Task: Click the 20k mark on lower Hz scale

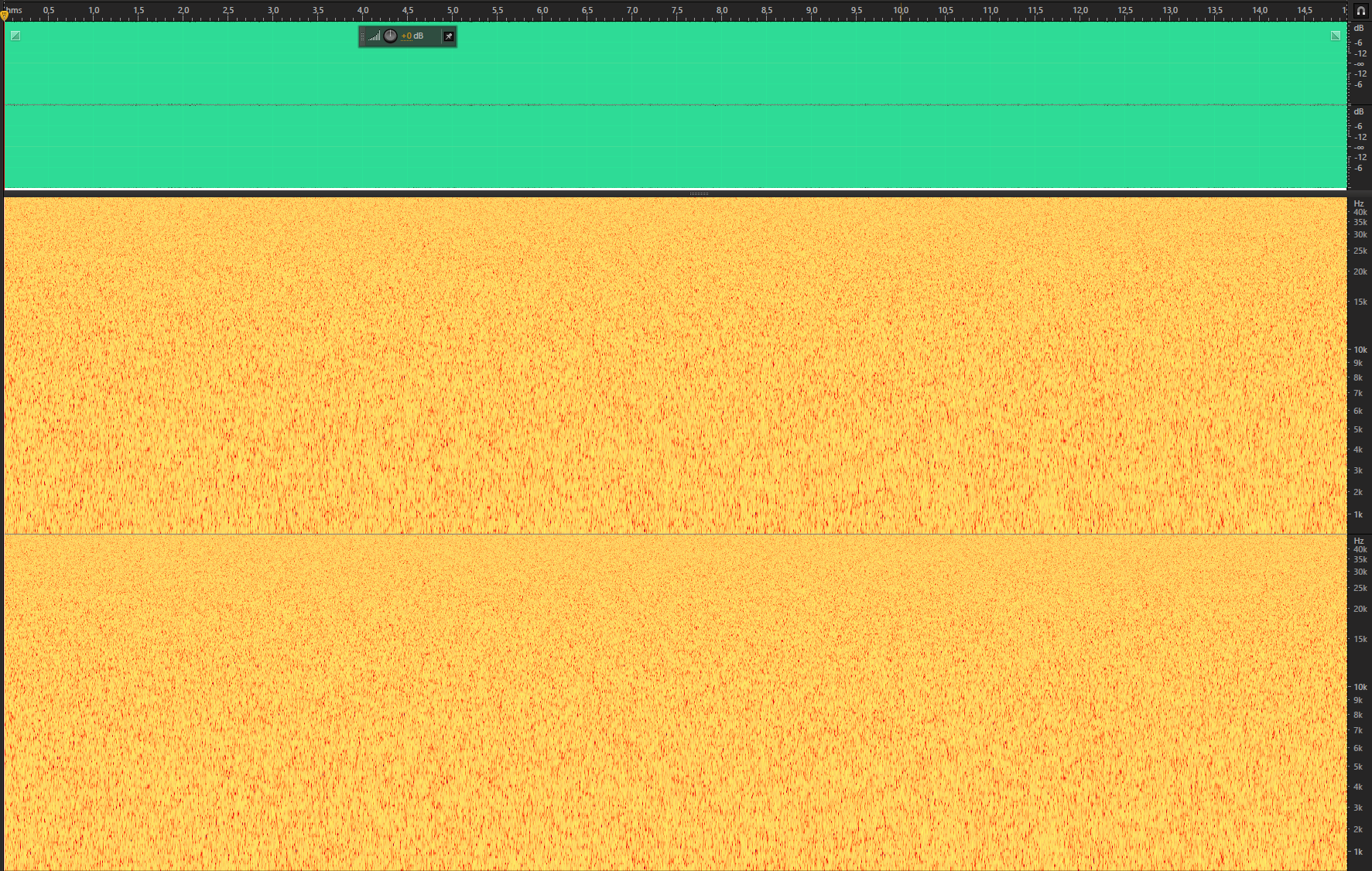Action: pos(1360,609)
